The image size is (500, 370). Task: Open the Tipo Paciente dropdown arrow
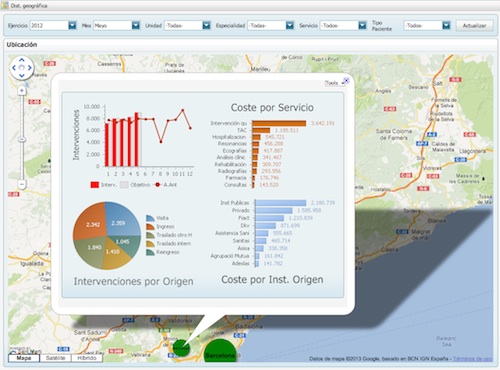click(x=446, y=25)
